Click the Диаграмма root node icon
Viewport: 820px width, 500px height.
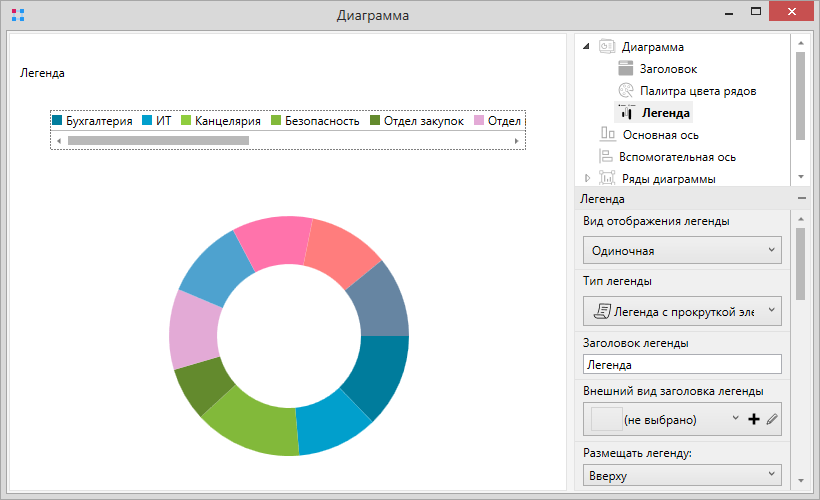click(x=606, y=47)
